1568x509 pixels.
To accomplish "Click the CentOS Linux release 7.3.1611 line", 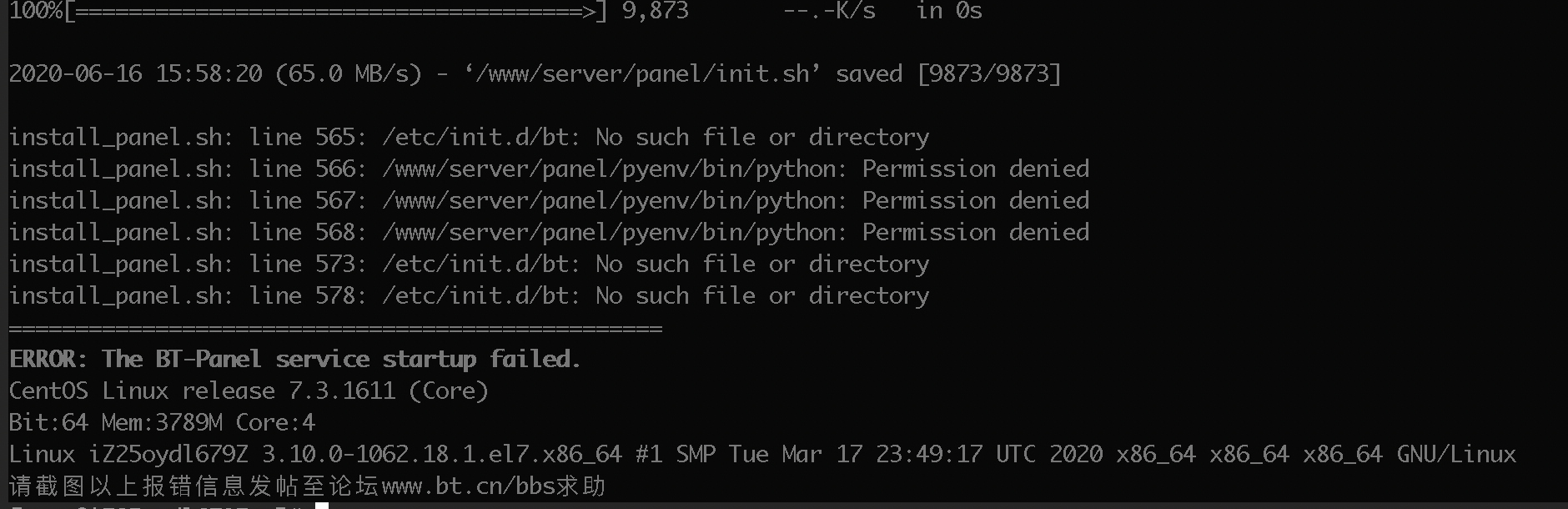I will 249,391.
